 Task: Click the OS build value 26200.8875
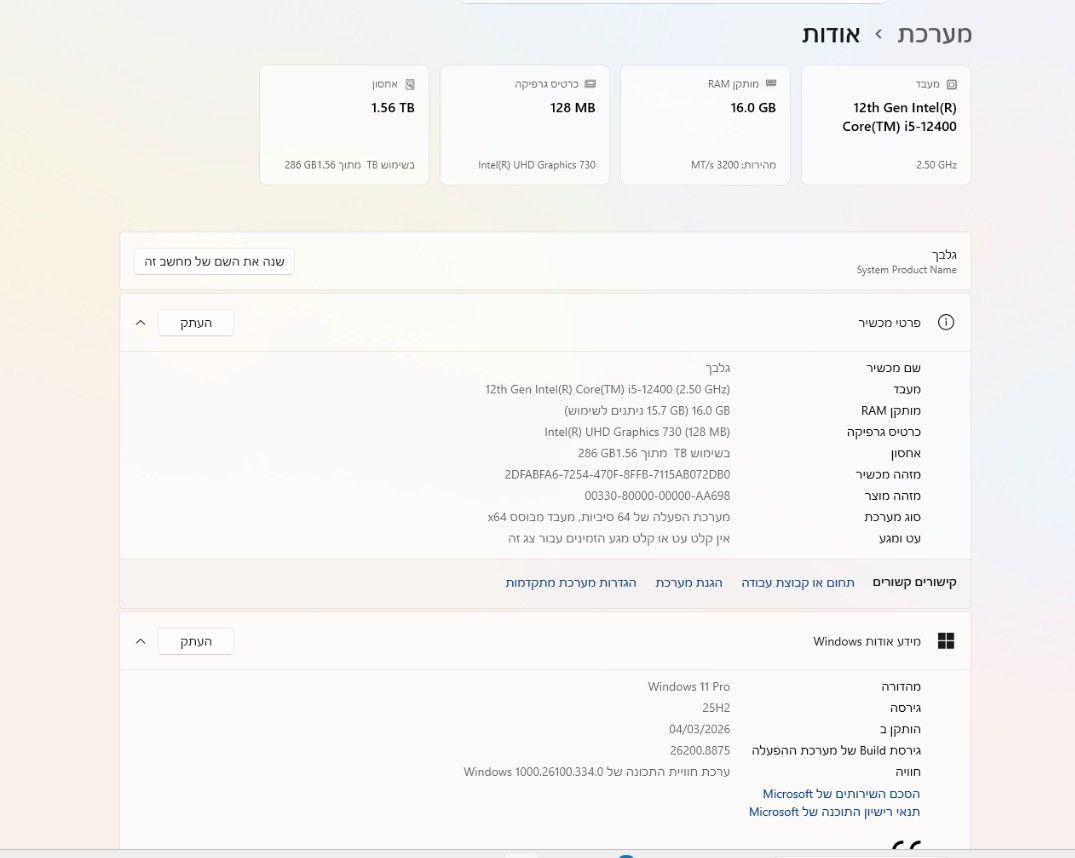click(700, 750)
